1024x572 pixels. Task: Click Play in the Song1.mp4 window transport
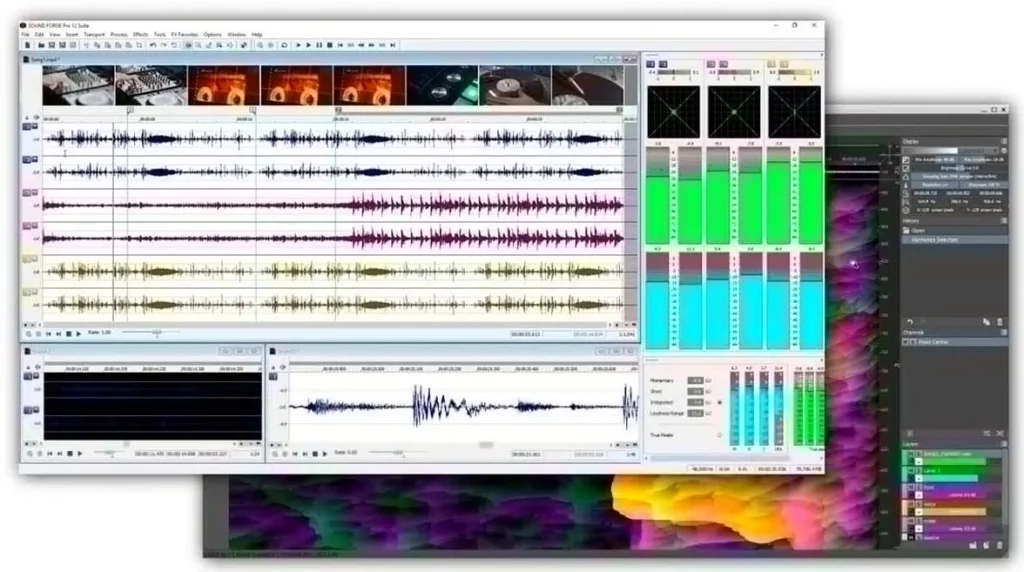(x=78, y=334)
